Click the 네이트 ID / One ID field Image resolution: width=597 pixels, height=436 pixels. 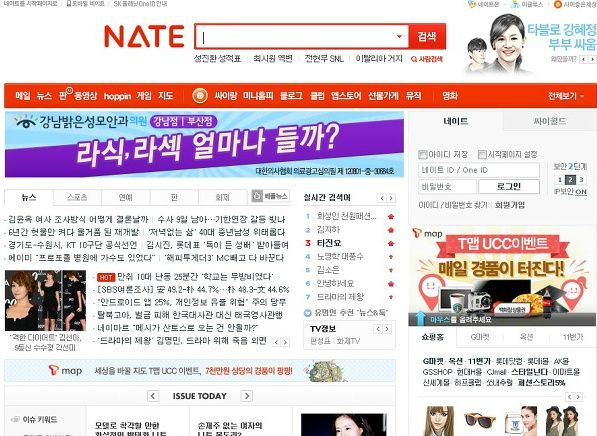(x=479, y=170)
